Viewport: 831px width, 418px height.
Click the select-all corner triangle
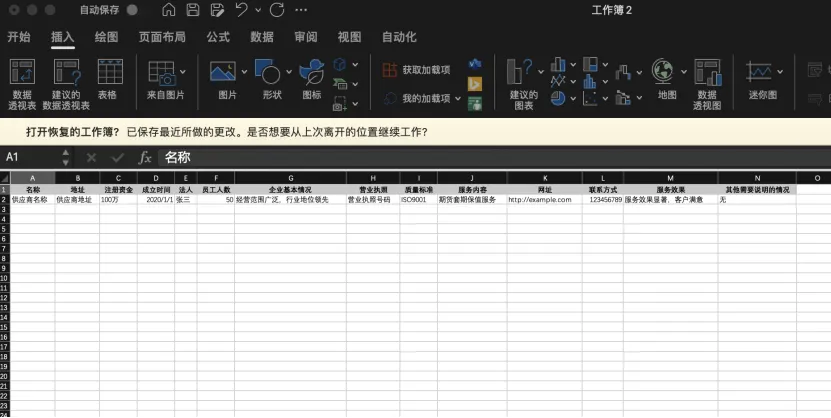click(5, 178)
